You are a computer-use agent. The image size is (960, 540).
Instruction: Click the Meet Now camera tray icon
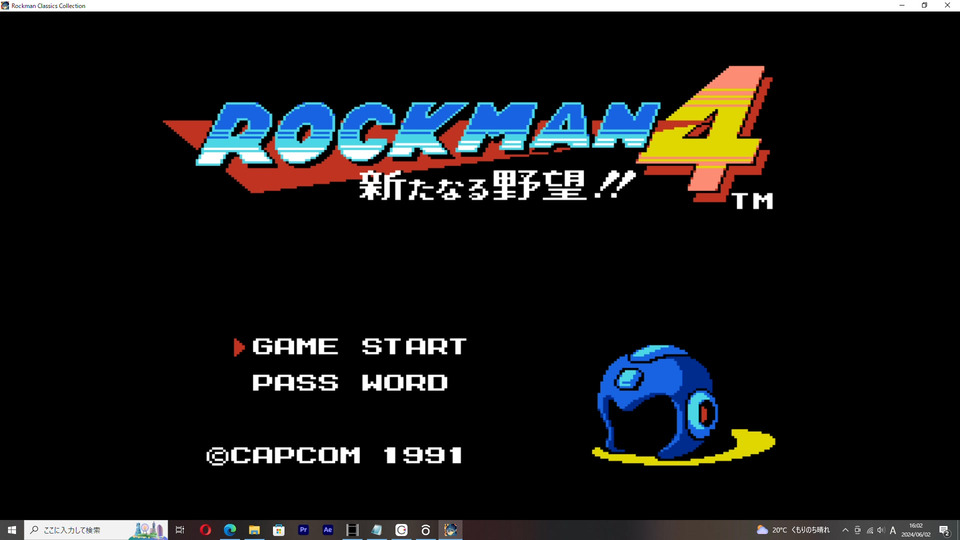(857, 530)
